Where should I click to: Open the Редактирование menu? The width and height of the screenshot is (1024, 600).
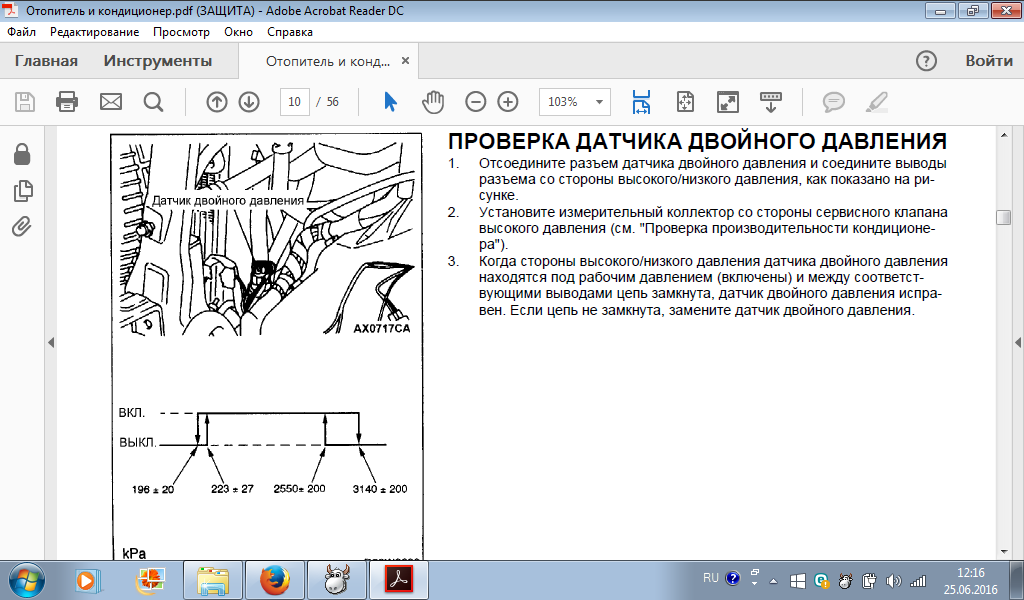[95, 31]
